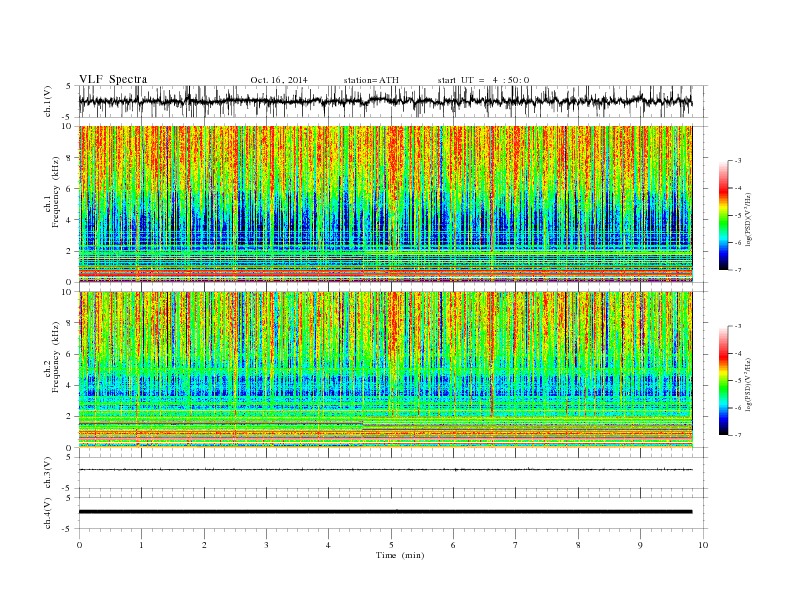The image size is (792, 612).
Task: Click the ch.3 flat waveform trace
Action: click(x=386, y=470)
